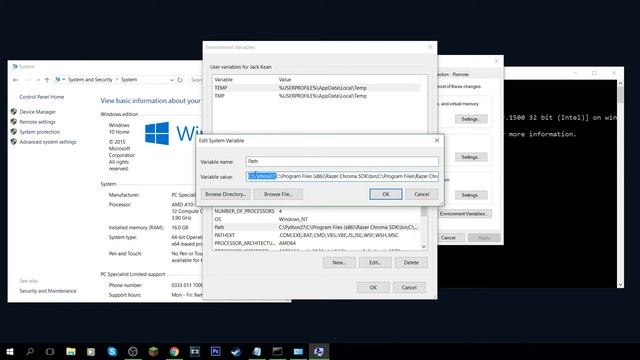Select the TEMP user variable row
Image resolution: width=640 pixels, height=360 pixels.
pyautogui.click(x=316, y=88)
